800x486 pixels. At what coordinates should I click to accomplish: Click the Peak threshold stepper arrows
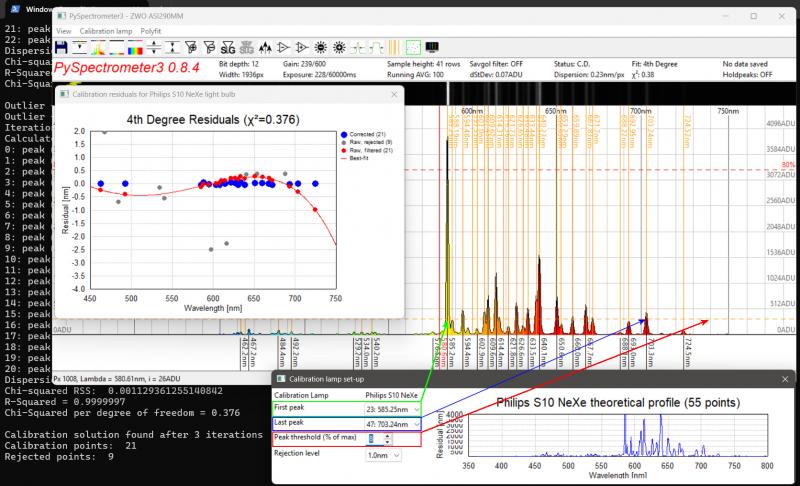click(x=387, y=439)
